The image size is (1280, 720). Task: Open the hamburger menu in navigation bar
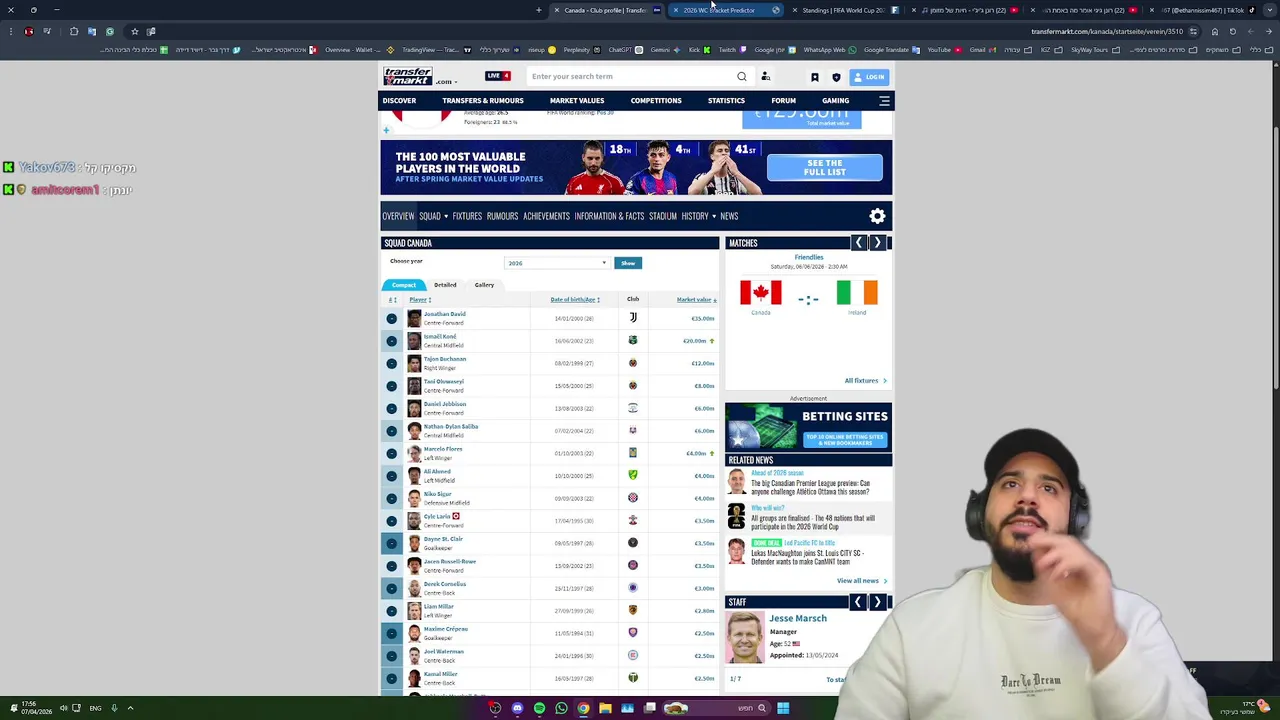click(884, 101)
